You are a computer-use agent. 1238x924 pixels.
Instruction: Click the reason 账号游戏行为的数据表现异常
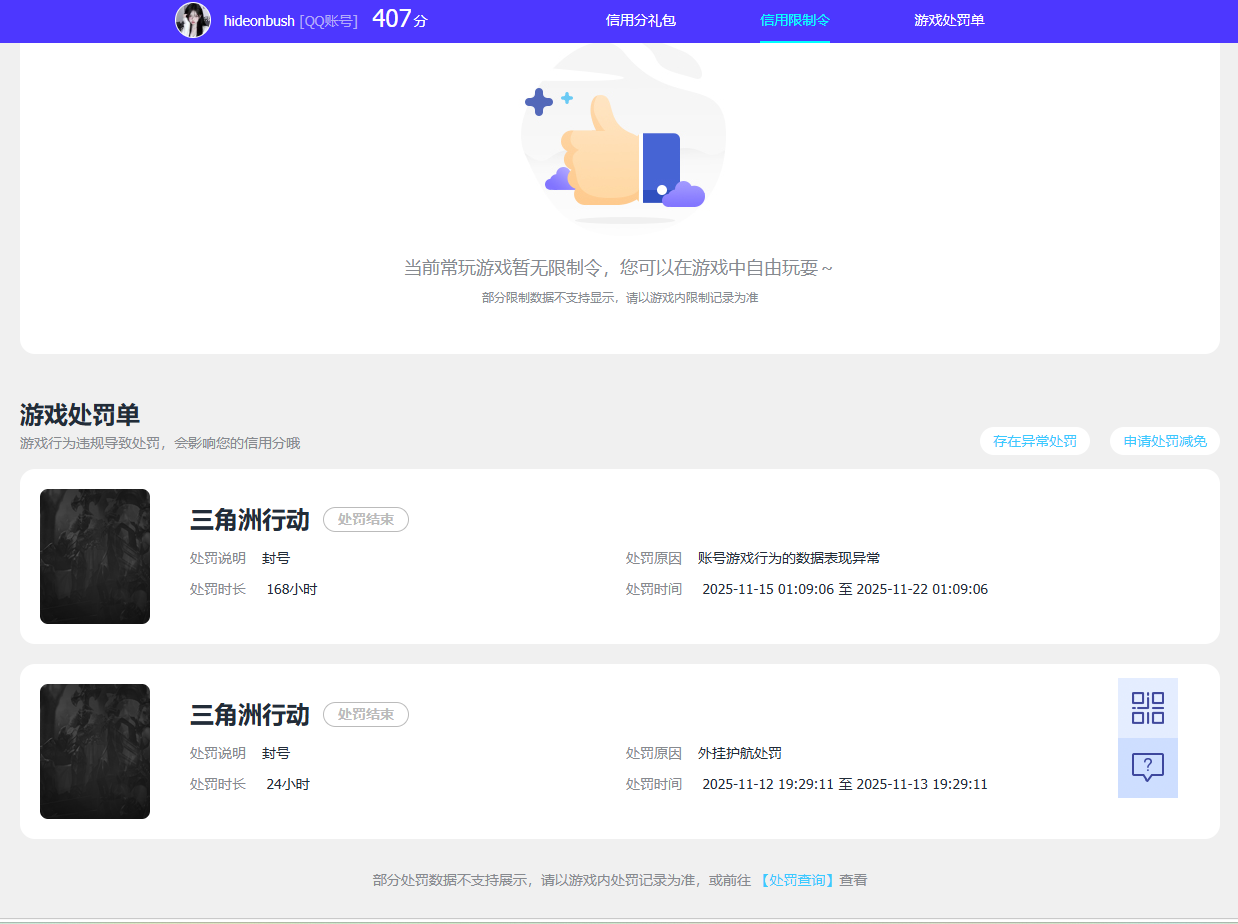[789, 558]
